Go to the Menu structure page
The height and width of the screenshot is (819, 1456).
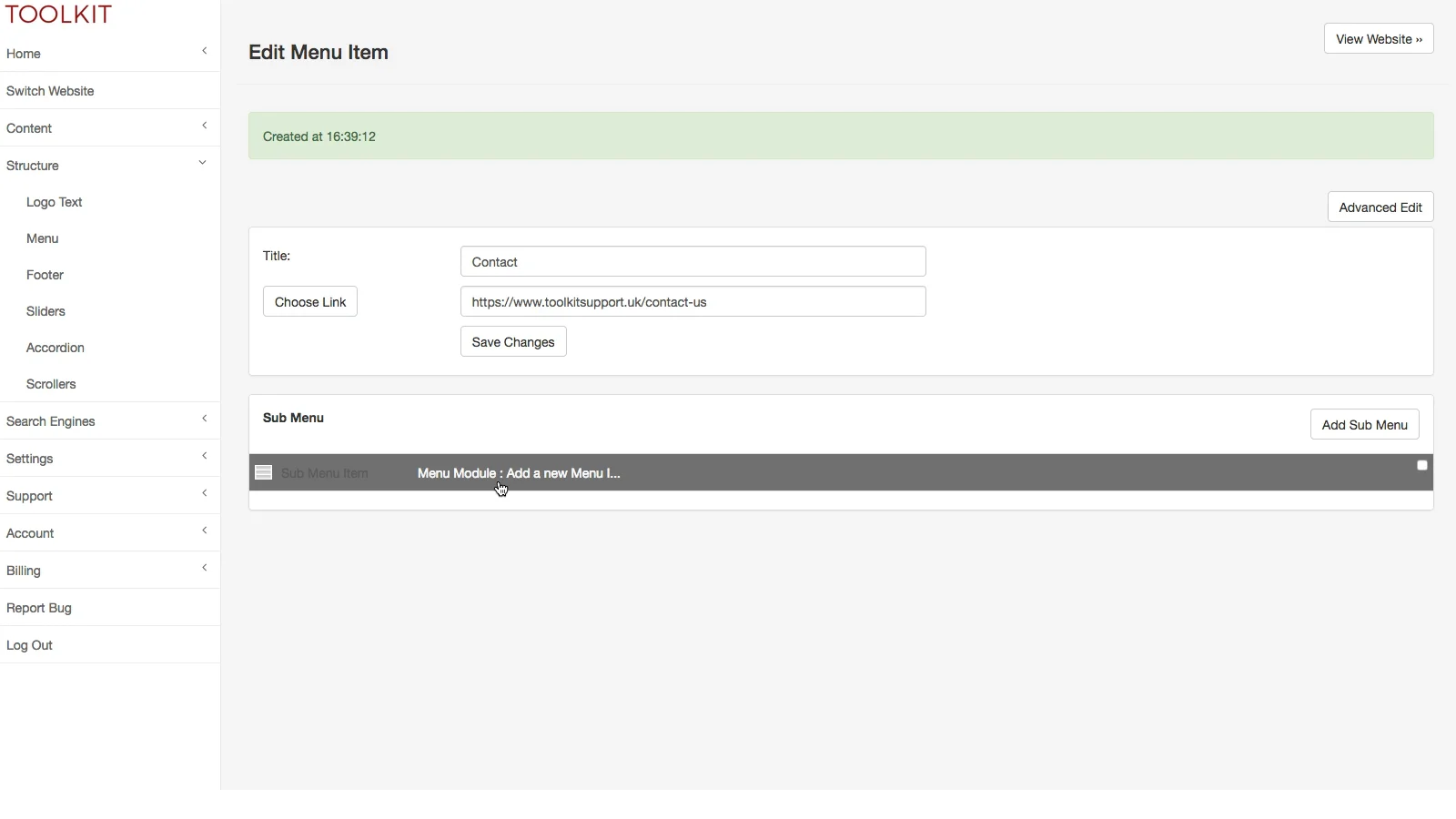[43, 238]
